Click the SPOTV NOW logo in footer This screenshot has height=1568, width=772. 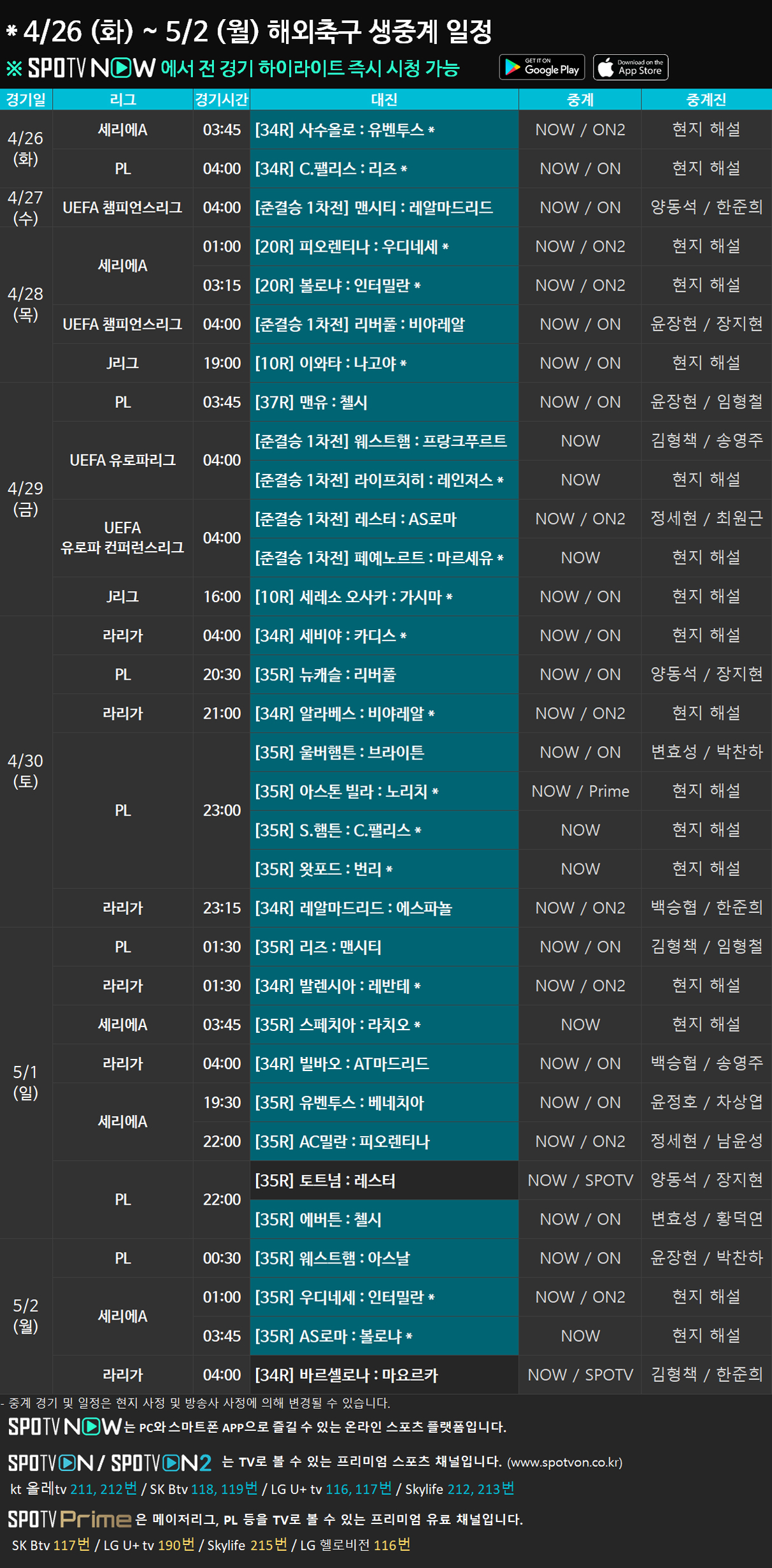[x=64, y=1426]
